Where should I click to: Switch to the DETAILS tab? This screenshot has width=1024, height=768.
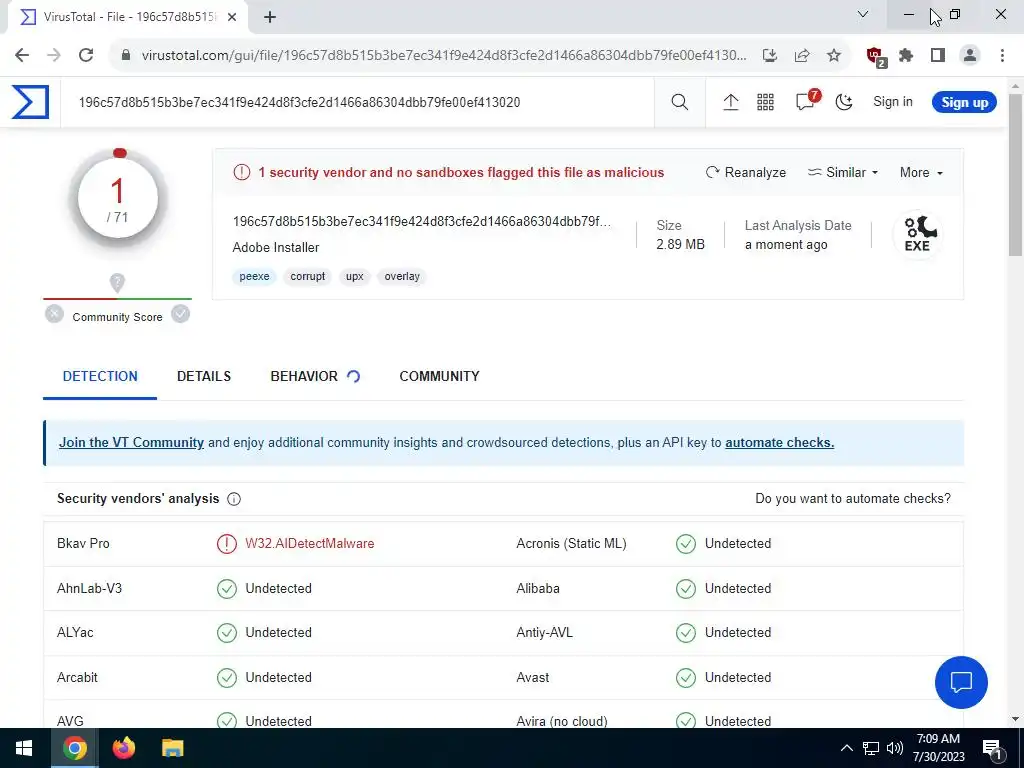(x=204, y=376)
